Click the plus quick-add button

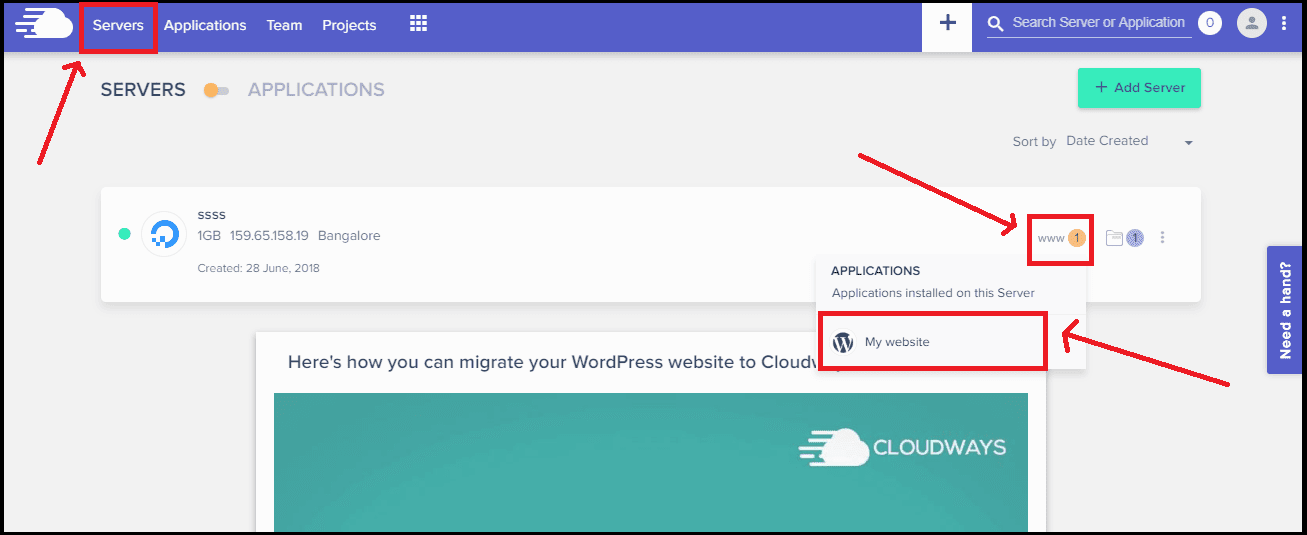(947, 25)
